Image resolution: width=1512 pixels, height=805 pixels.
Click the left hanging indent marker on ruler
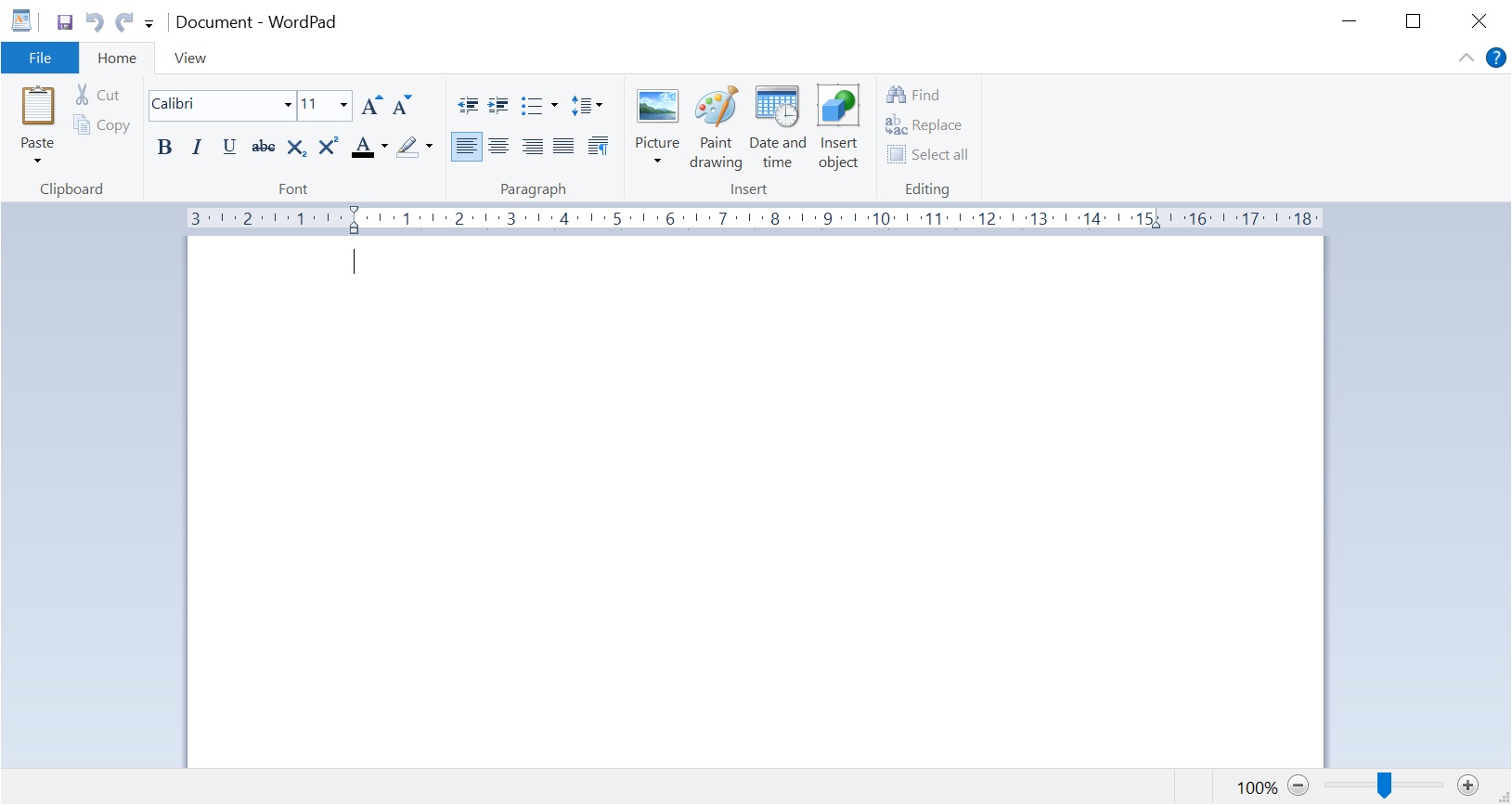pyautogui.click(x=354, y=226)
